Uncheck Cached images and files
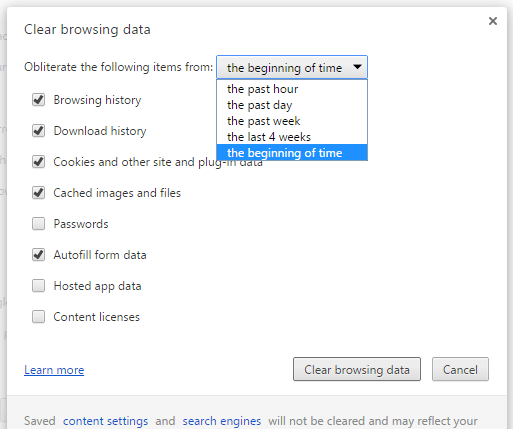The width and height of the screenshot is (513, 429). (38, 193)
